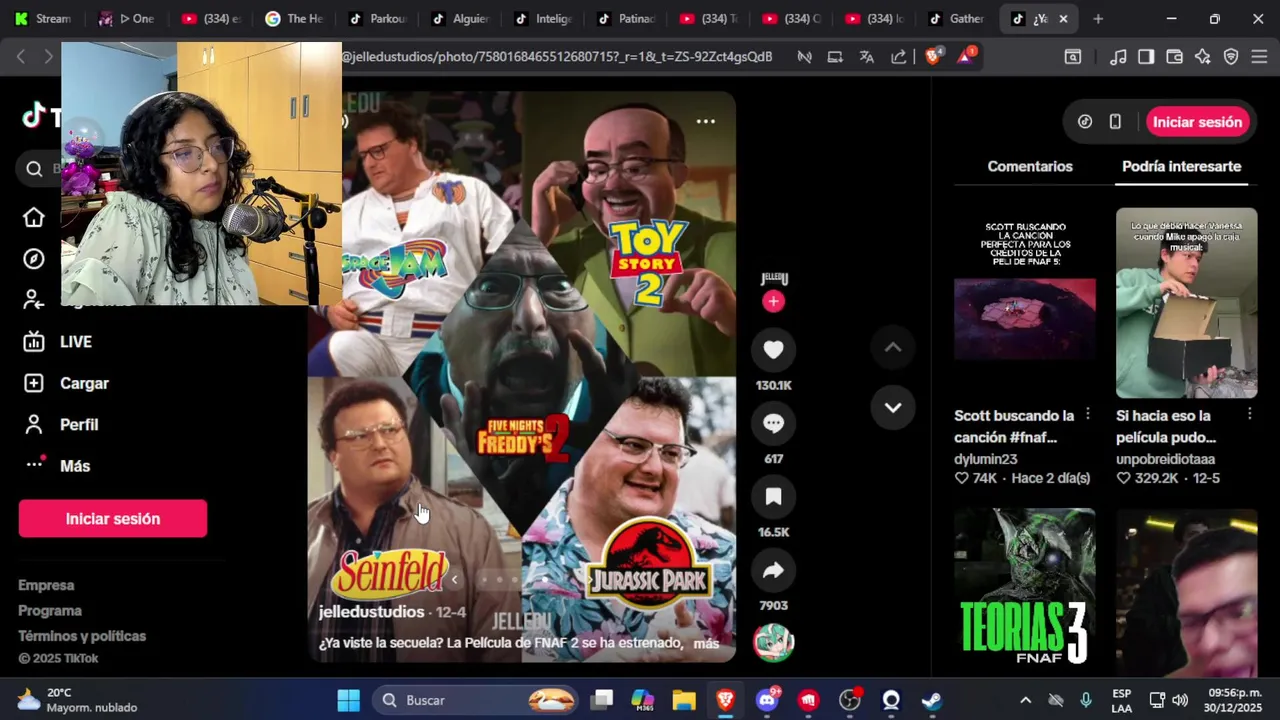1280x720 pixels.
Task: Expand the system tray hidden icons chevron
Action: (1025, 700)
